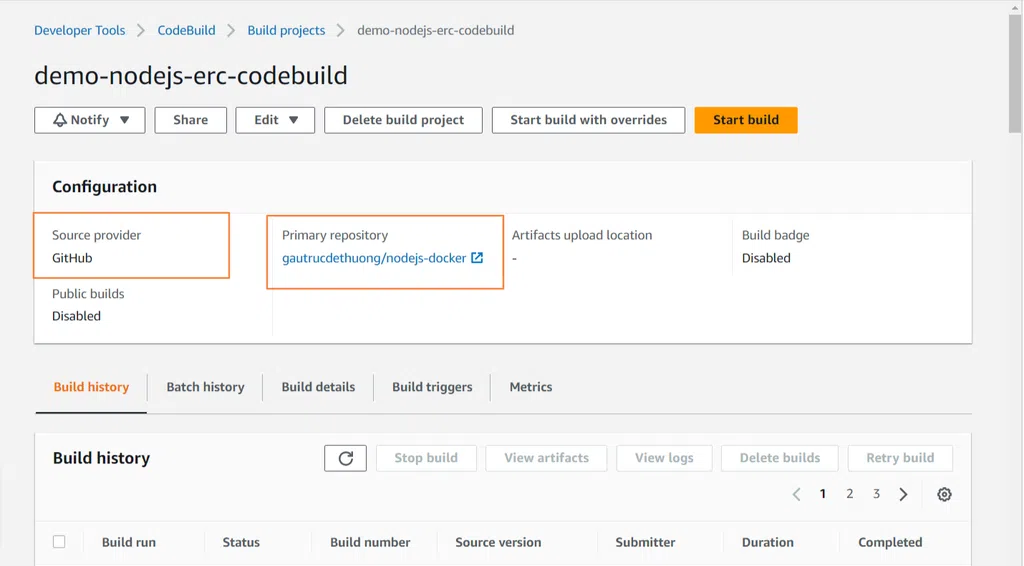Click the Delete builds button
The height and width of the screenshot is (566, 1024).
(x=780, y=458)
